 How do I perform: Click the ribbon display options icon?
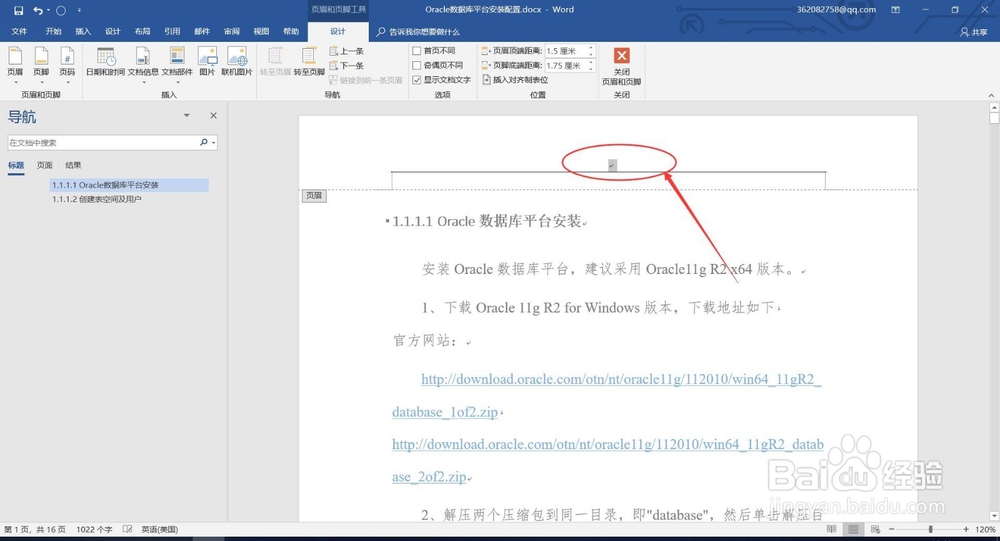click(895, 10)
